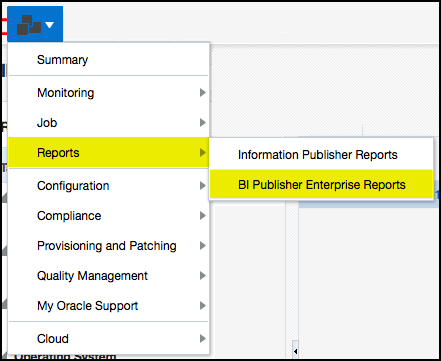Image resolution: width=441 pixels, height=361 pixels.
Task: Expand the Job submenu arrow
Action: coord(202,123)
